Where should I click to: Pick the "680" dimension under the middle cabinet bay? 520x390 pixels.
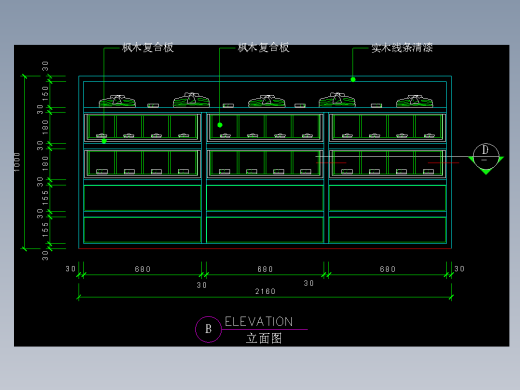(265, 269)
